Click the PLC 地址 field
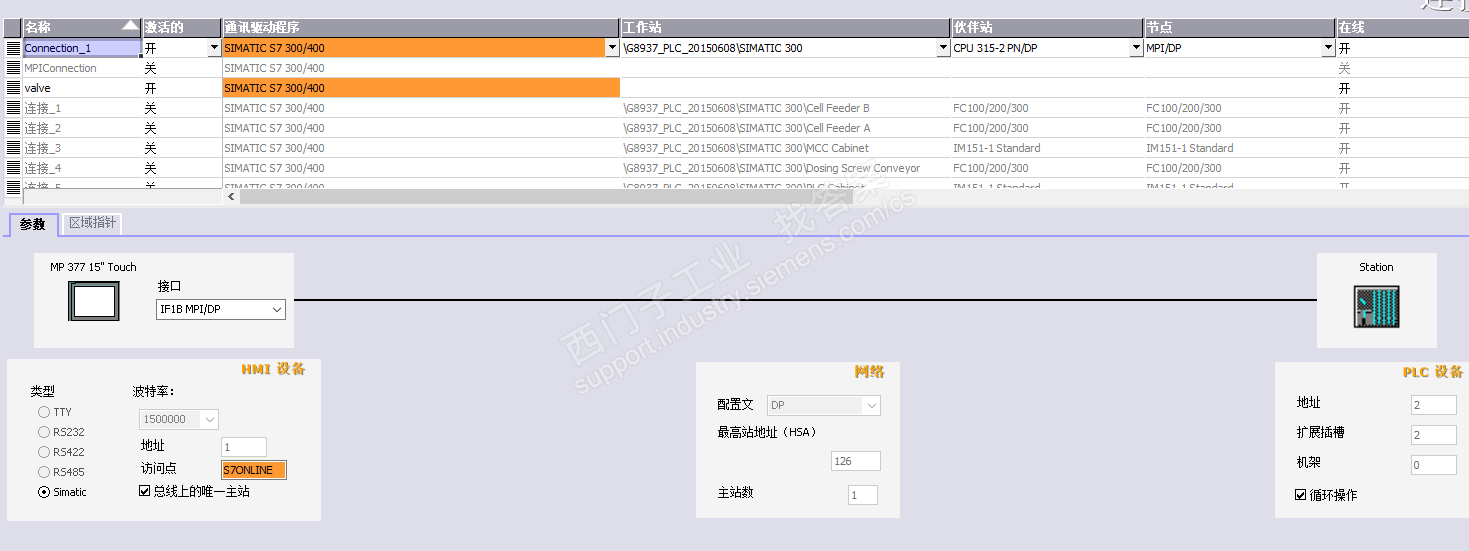The height and width of the screenshot is (551, 1469). coord(1434,405)
